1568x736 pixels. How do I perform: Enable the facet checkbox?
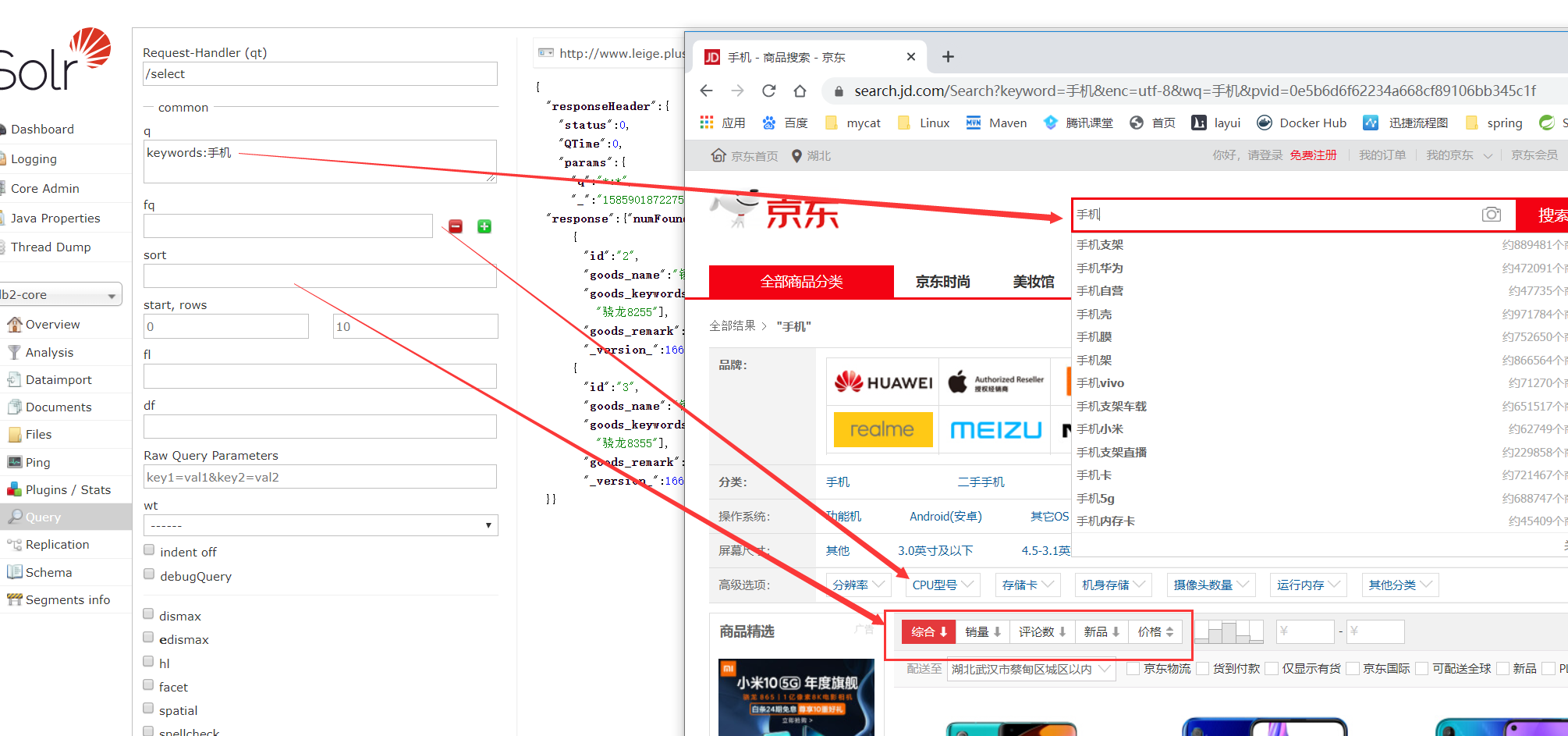pos(148,685)
